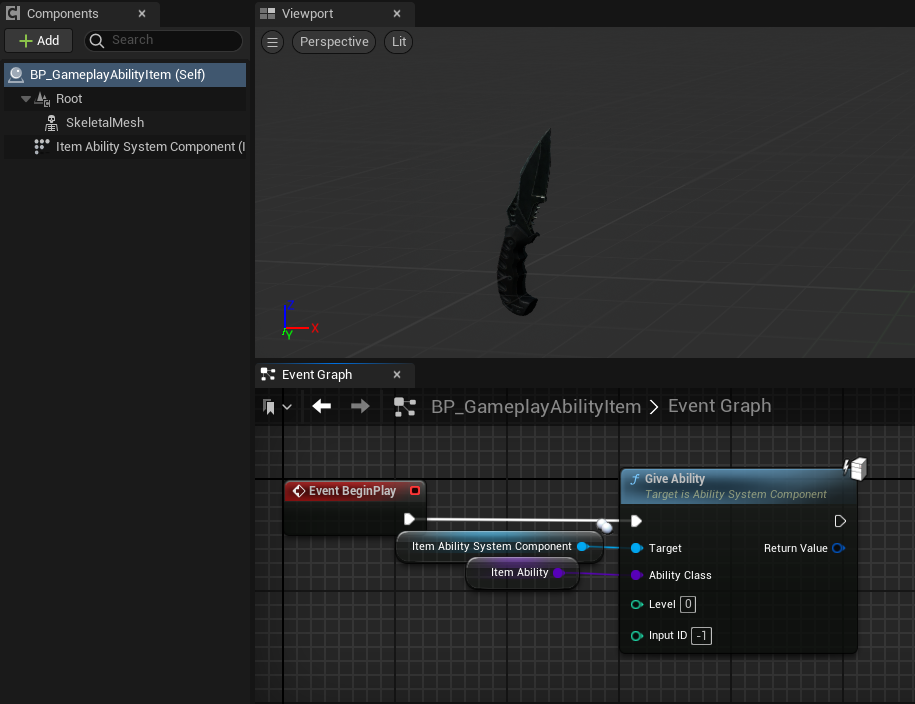Switch to the Viewport tab

click(x=308, y=14)
